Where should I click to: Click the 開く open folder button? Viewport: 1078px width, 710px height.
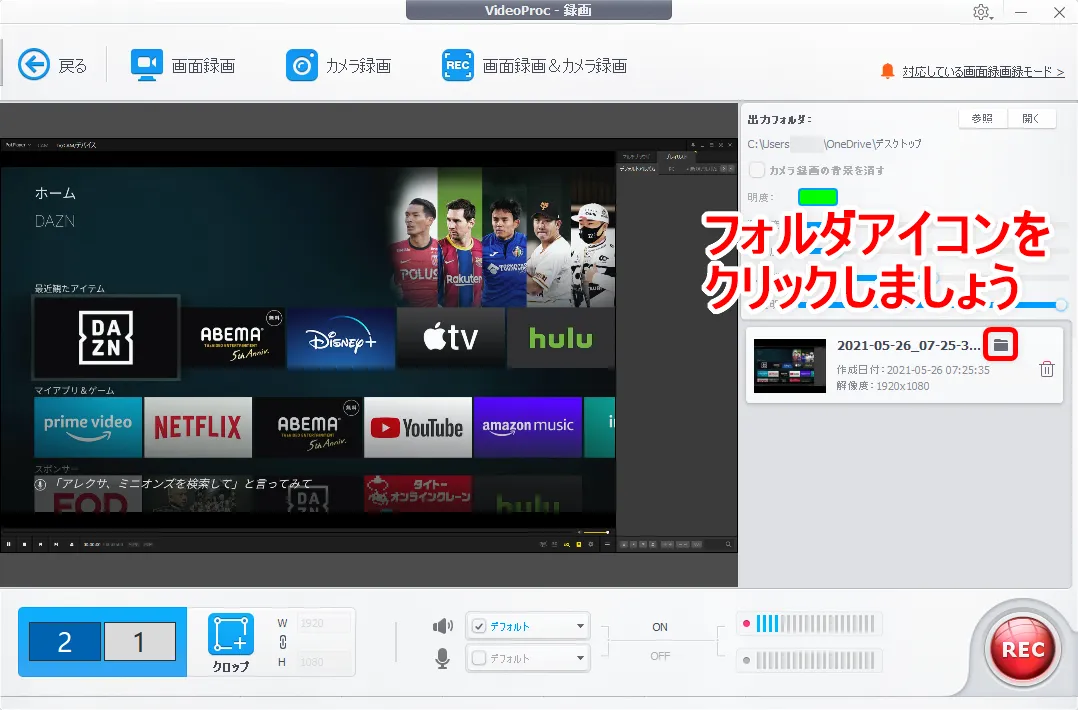[x=1031, y=118]
